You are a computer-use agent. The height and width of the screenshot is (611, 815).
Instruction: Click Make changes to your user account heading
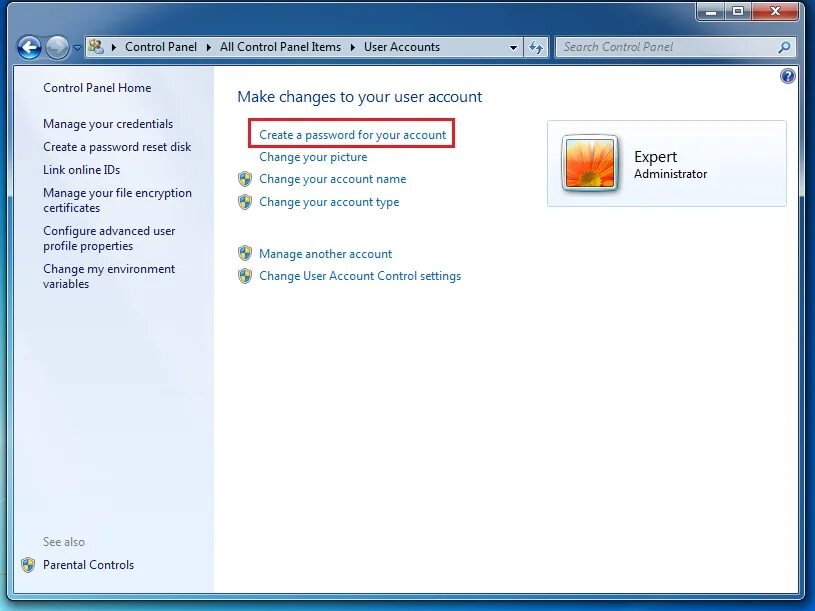click(x=360, y=97)
